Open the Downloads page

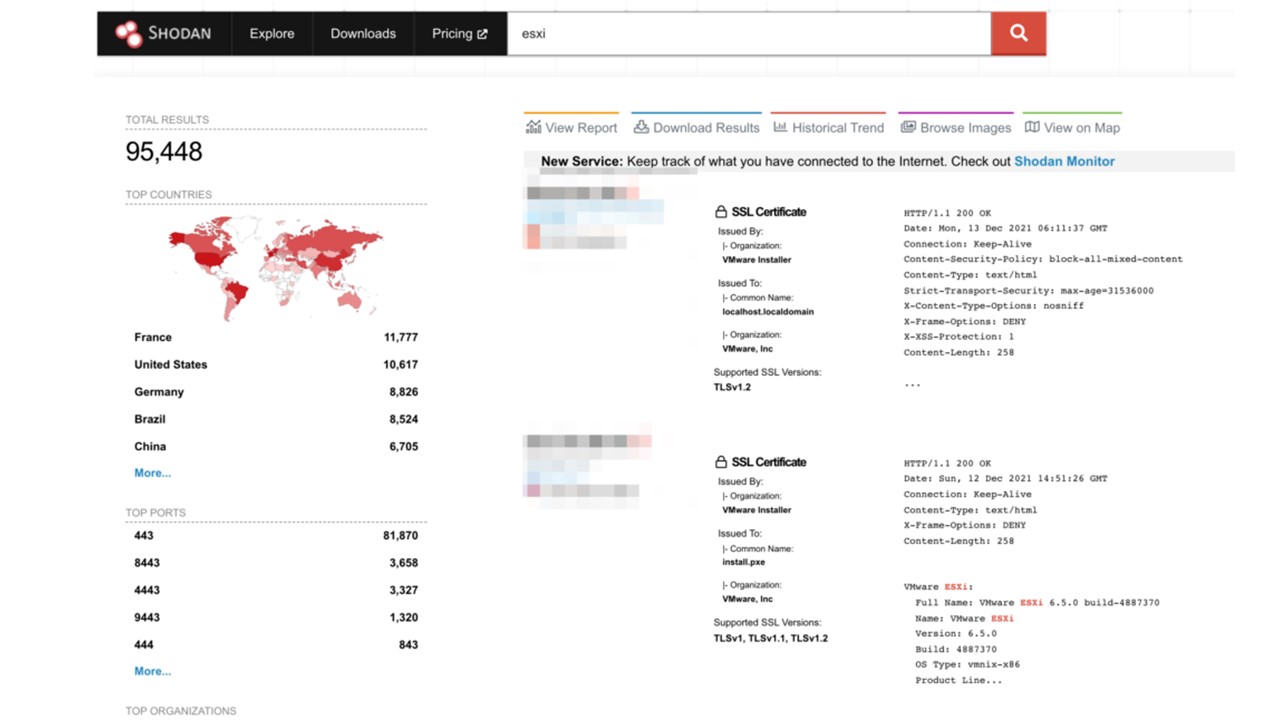tap(363, 33)
